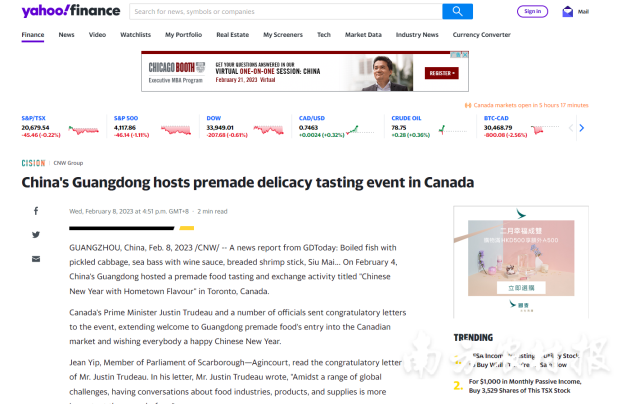The height and width of the screenshot is (404, 640).
Task: Click the Yahoo Finance logo
Action: 70,11
